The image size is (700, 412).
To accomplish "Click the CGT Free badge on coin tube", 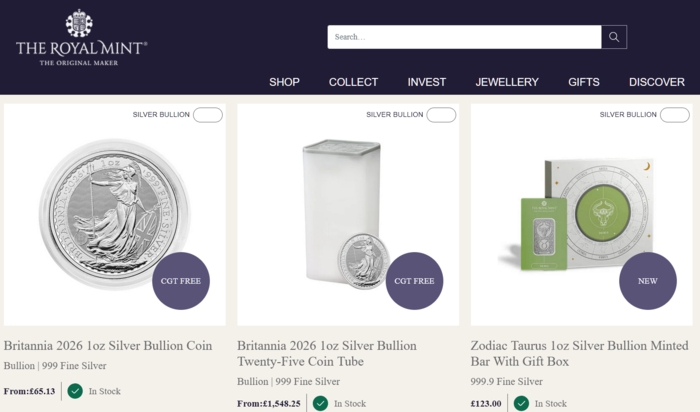I will [414, 281].
